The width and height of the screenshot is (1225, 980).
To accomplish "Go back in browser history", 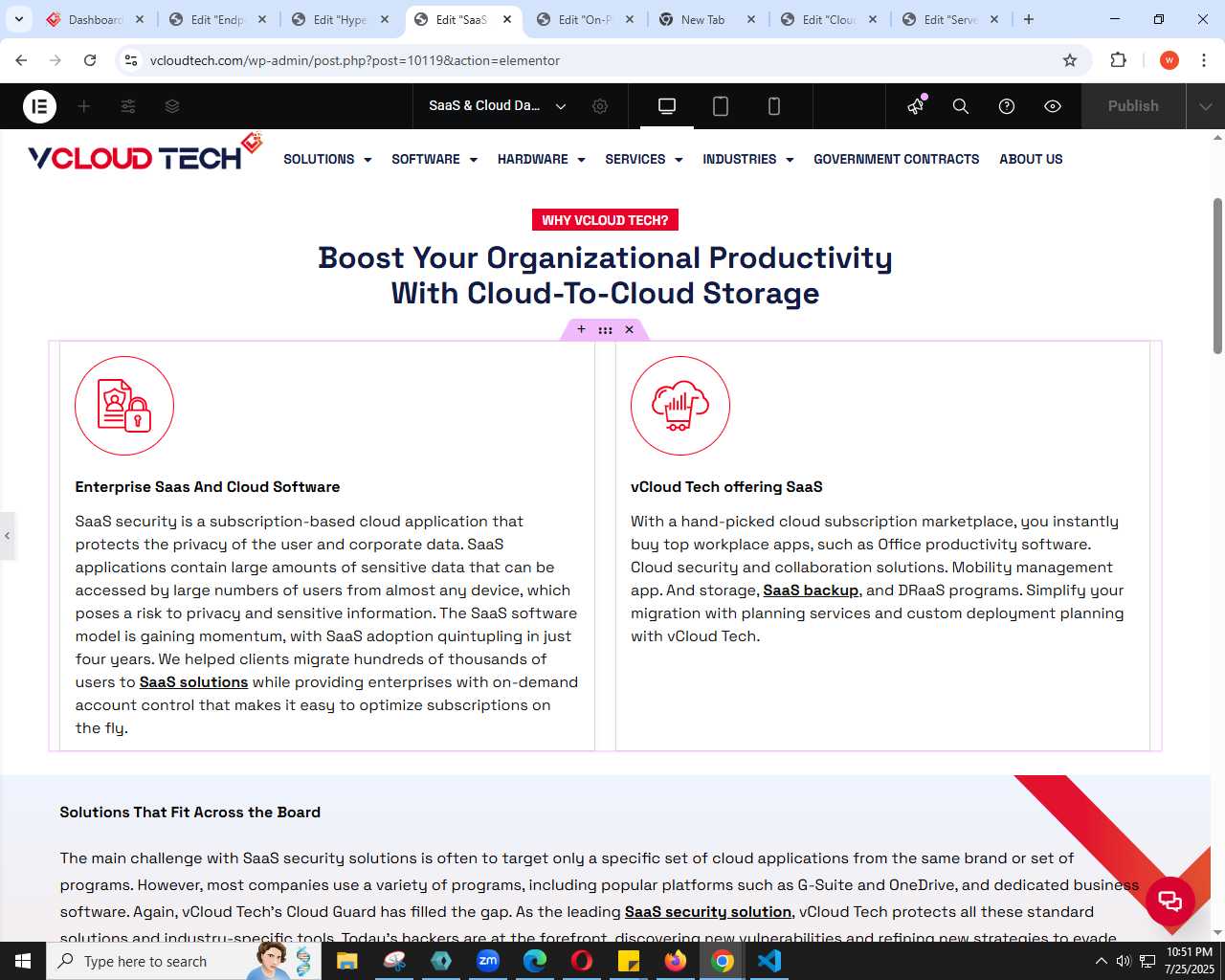I will click(21, 60).
